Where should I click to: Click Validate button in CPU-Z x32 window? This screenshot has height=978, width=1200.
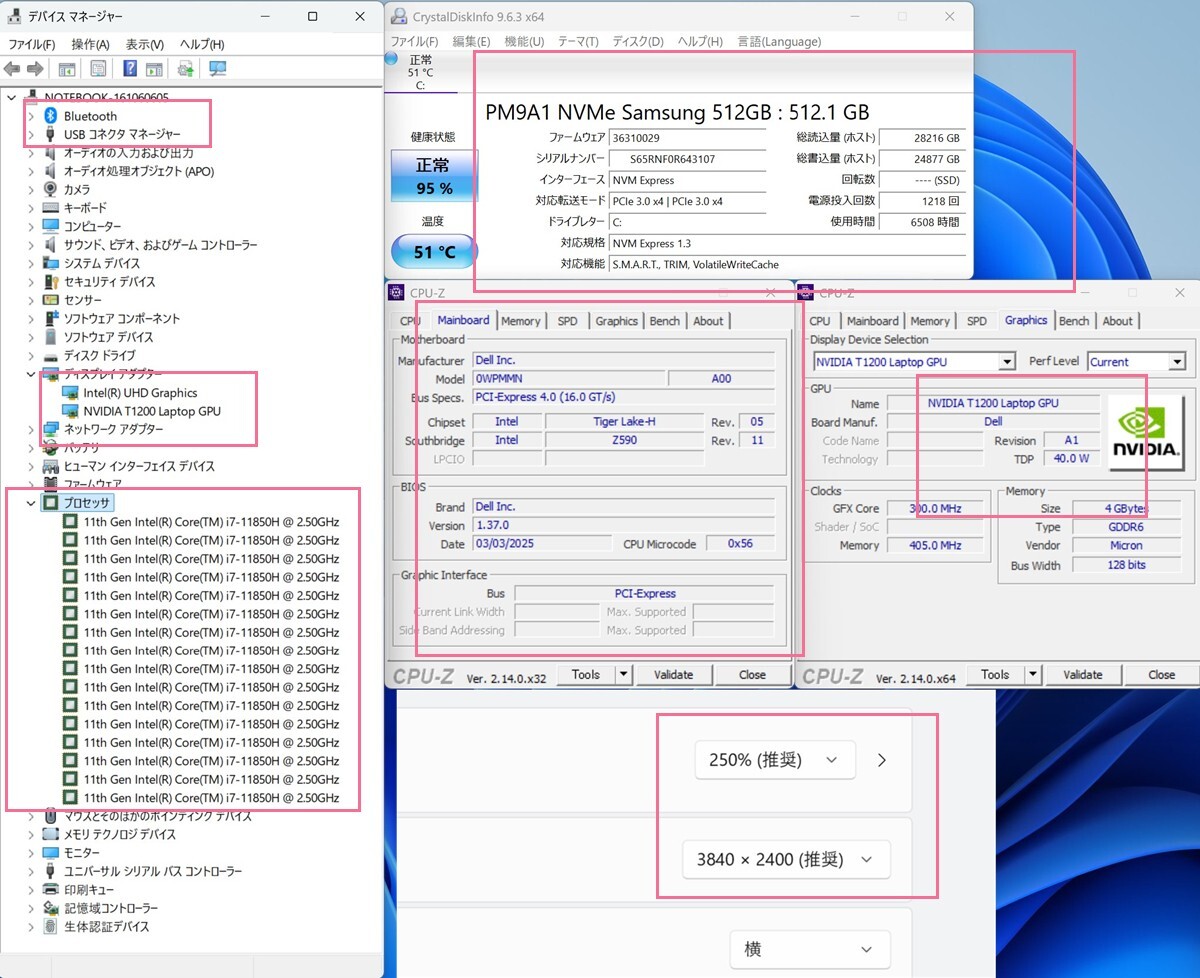[x=673, y=675]
